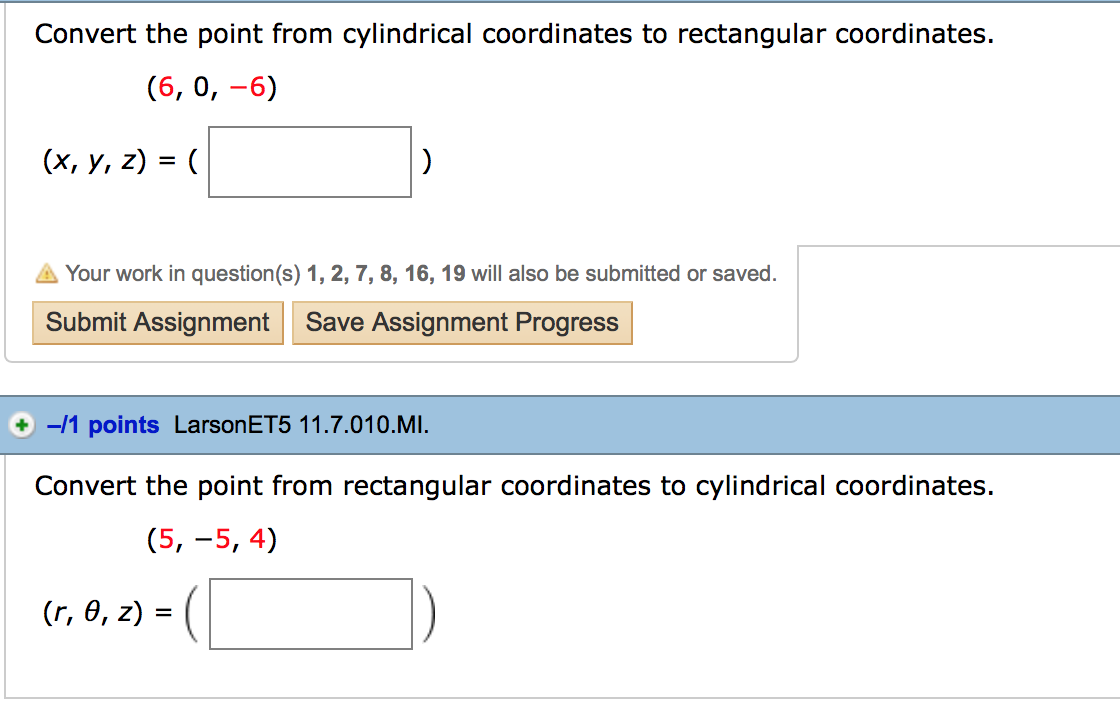Select the (r, θ, z) answer input box
The image size is (1120, 702).
310,613
